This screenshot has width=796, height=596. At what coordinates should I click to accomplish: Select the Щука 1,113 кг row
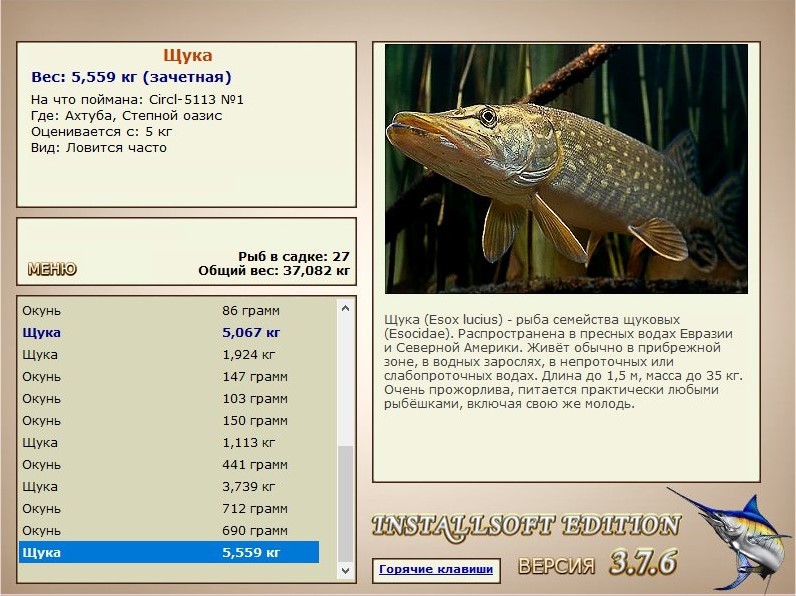tap(169, 442)
